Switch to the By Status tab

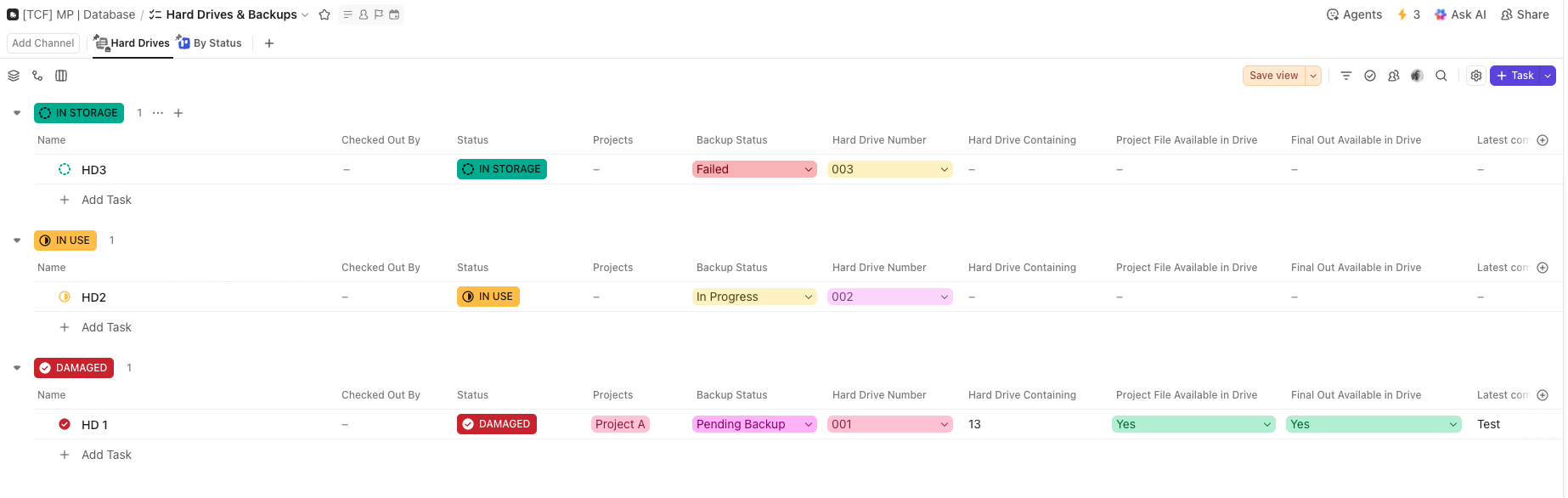(x=210, y=43)
